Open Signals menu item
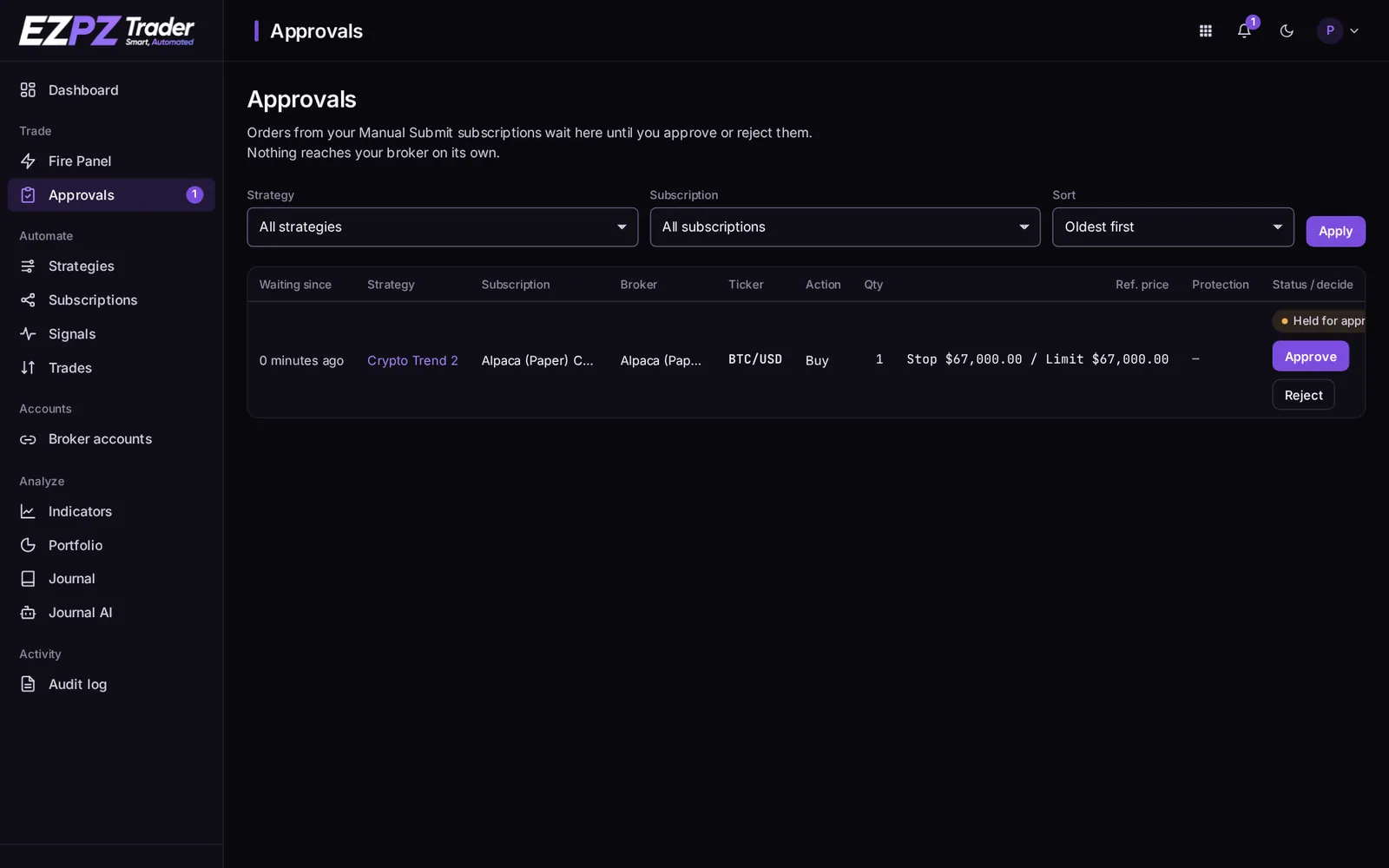This screenshot has height=868, width=1389. pos(111,334)
